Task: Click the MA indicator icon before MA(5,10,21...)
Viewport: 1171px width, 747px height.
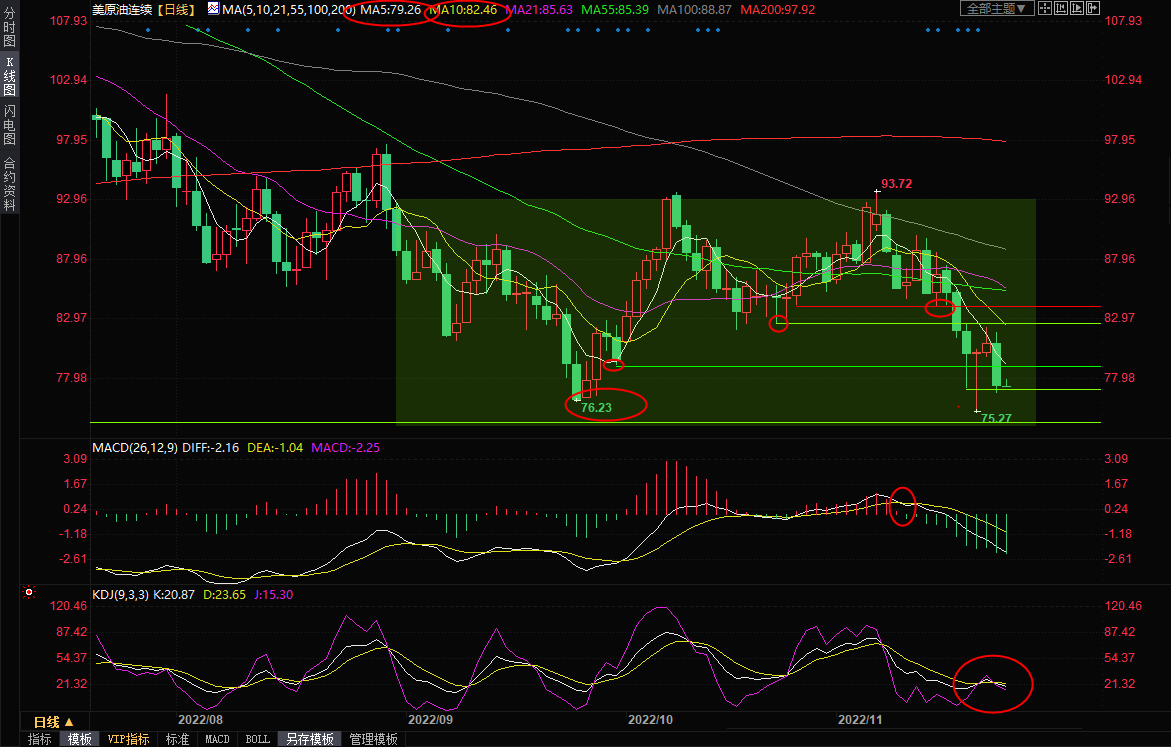Action: tap(213, 9)
